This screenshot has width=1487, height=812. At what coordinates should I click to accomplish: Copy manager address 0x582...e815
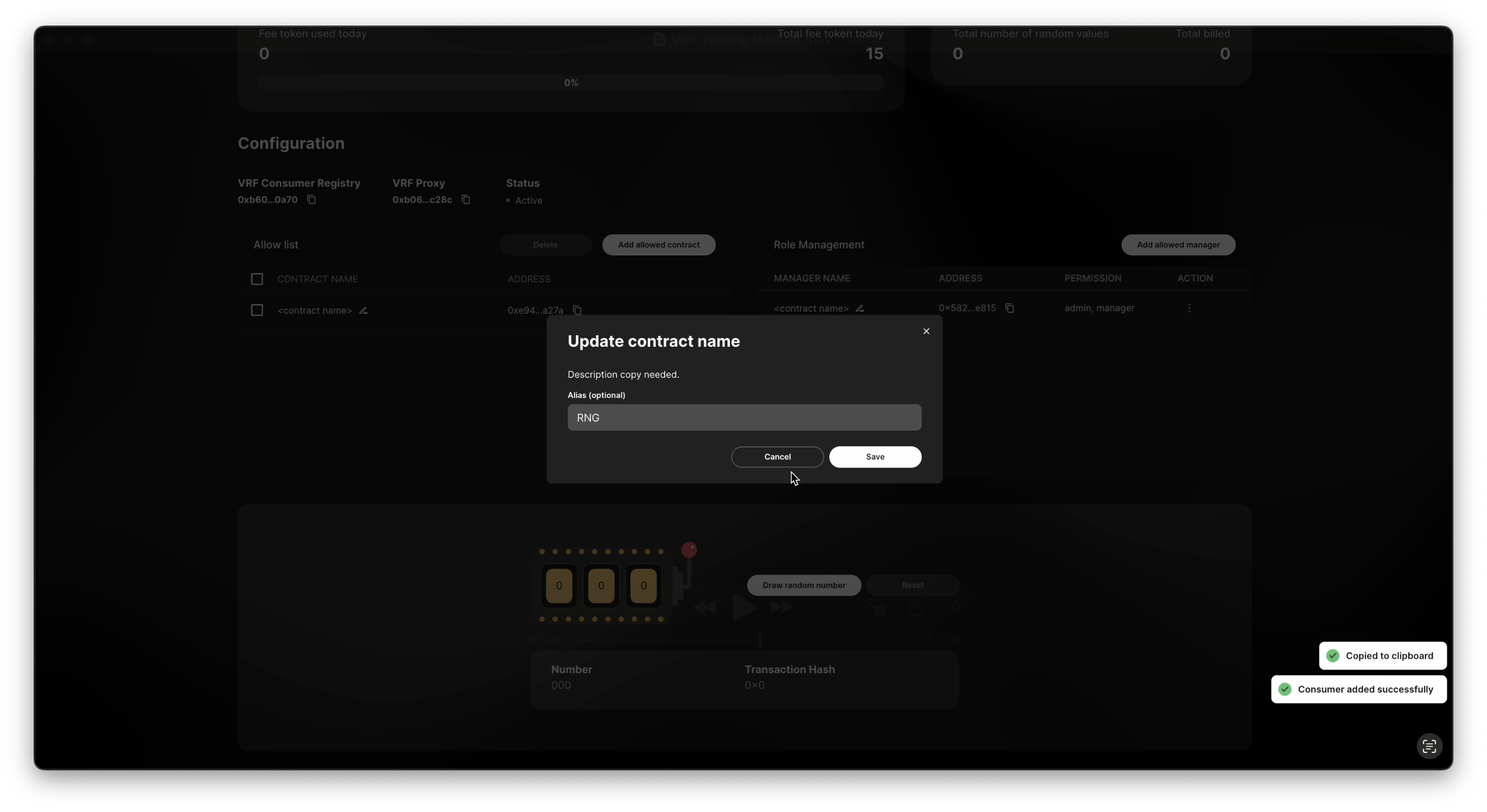1009,308
